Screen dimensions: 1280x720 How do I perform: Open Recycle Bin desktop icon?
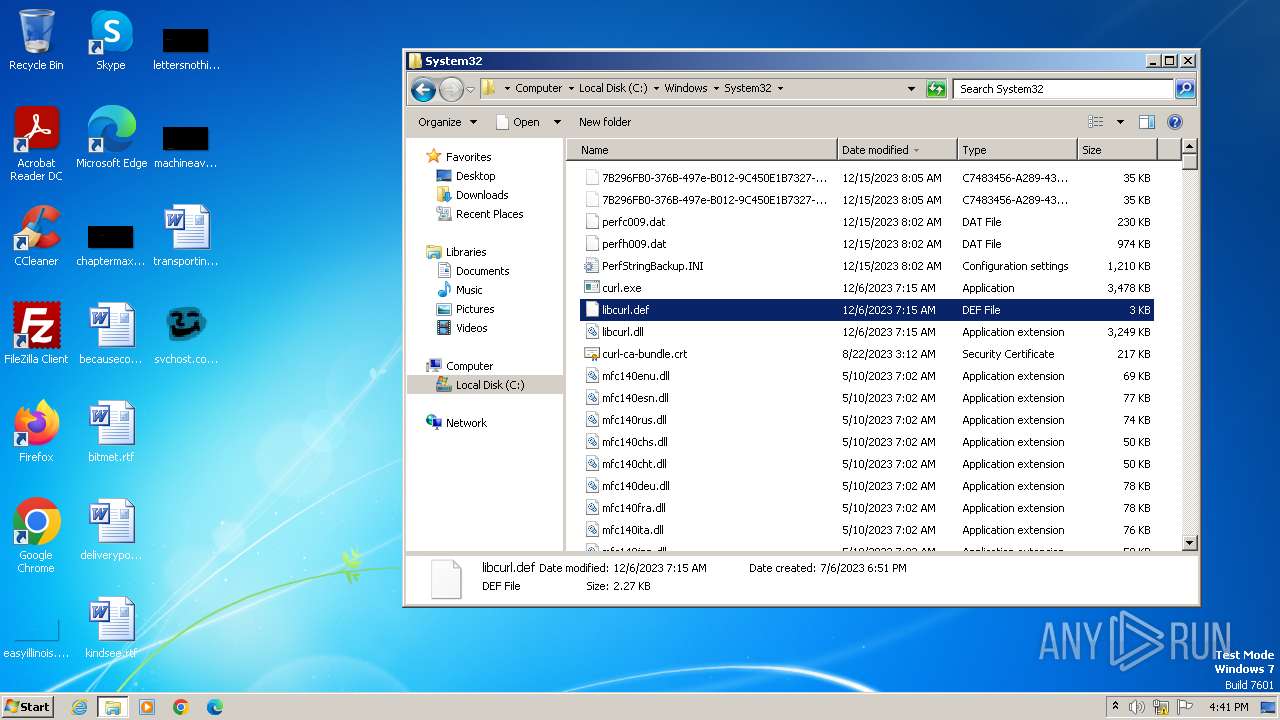pos(36,40)
